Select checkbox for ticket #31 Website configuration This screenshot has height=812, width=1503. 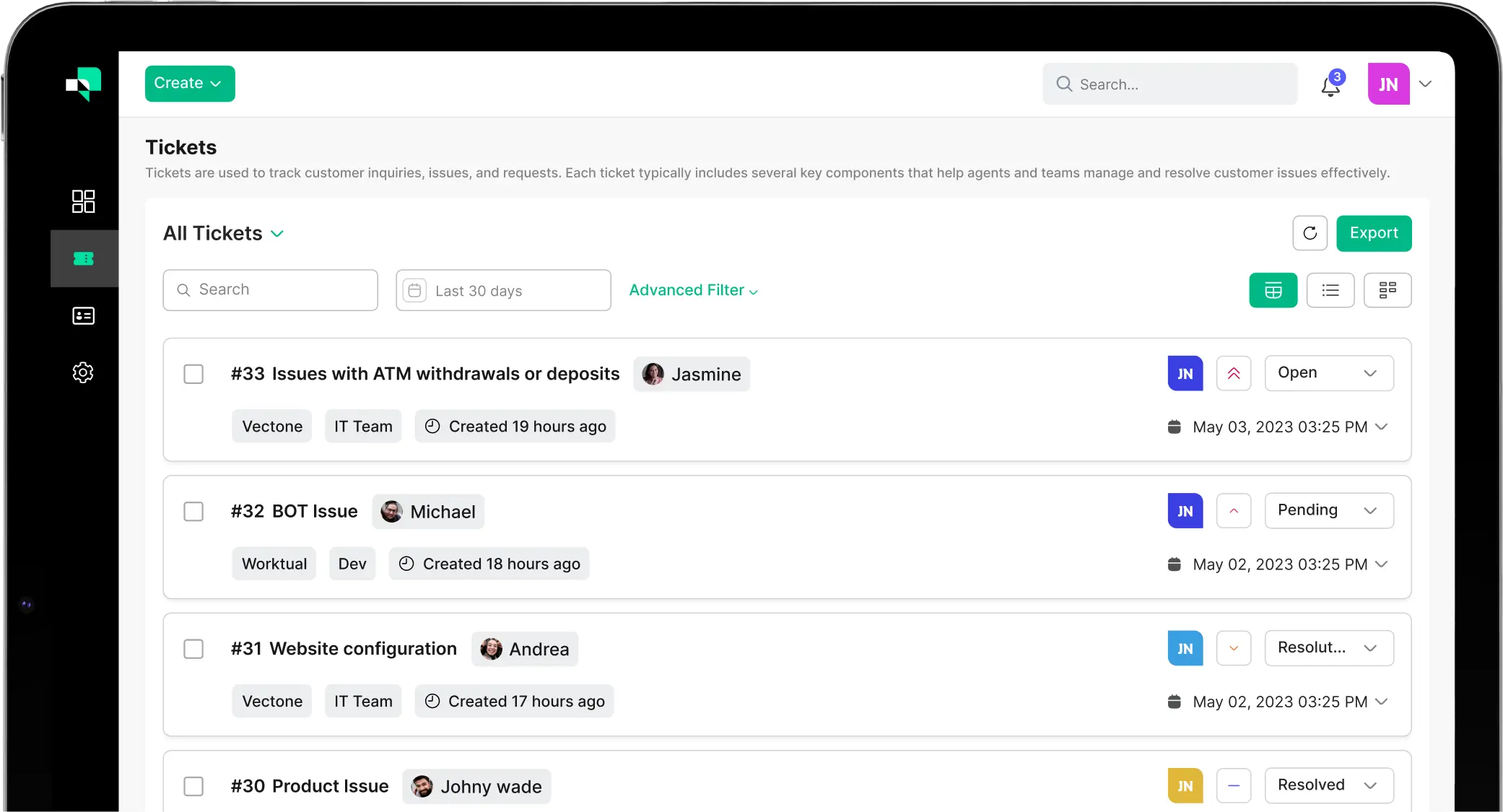[193, 649]
